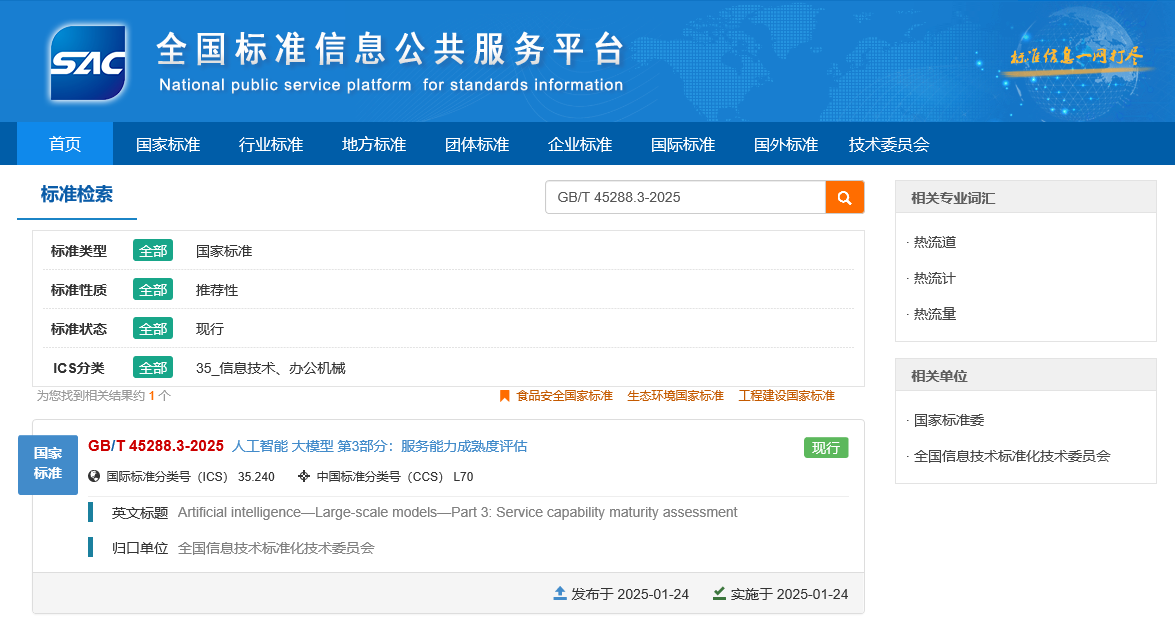Viewport: 1175px width, 625px height.
Task: Select 全部 for ICS分类 filter
Action: coord(153,367)
